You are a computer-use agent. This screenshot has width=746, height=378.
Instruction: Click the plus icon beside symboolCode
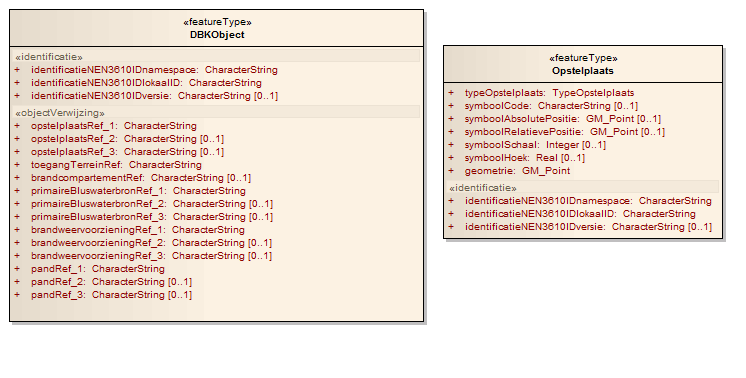pos(451,106)
